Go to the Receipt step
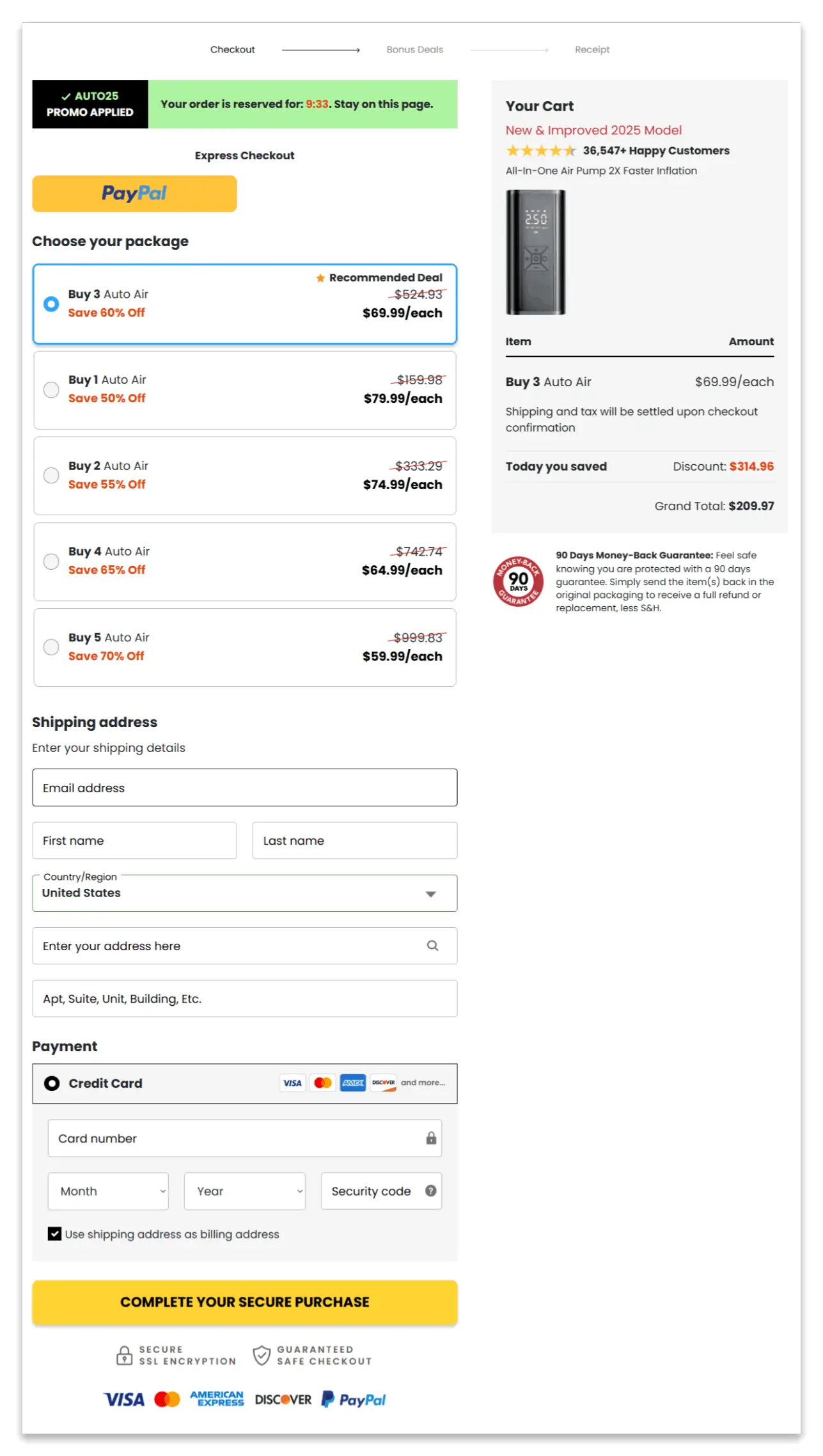The width and height of the screenshot is (823, 1456). click(592, 49)
